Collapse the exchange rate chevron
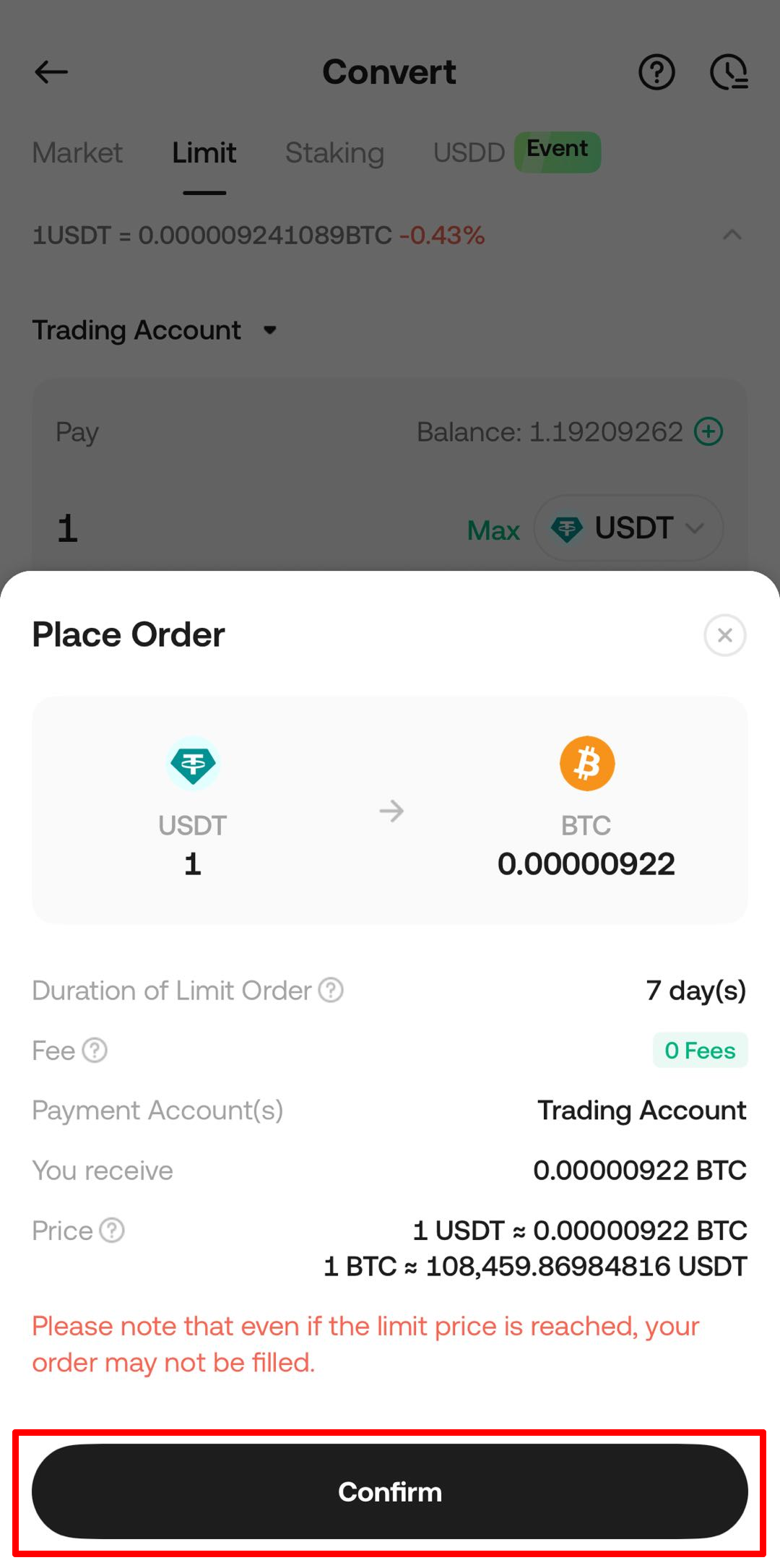The image size is (780, 1568). (x=732, y=235)
